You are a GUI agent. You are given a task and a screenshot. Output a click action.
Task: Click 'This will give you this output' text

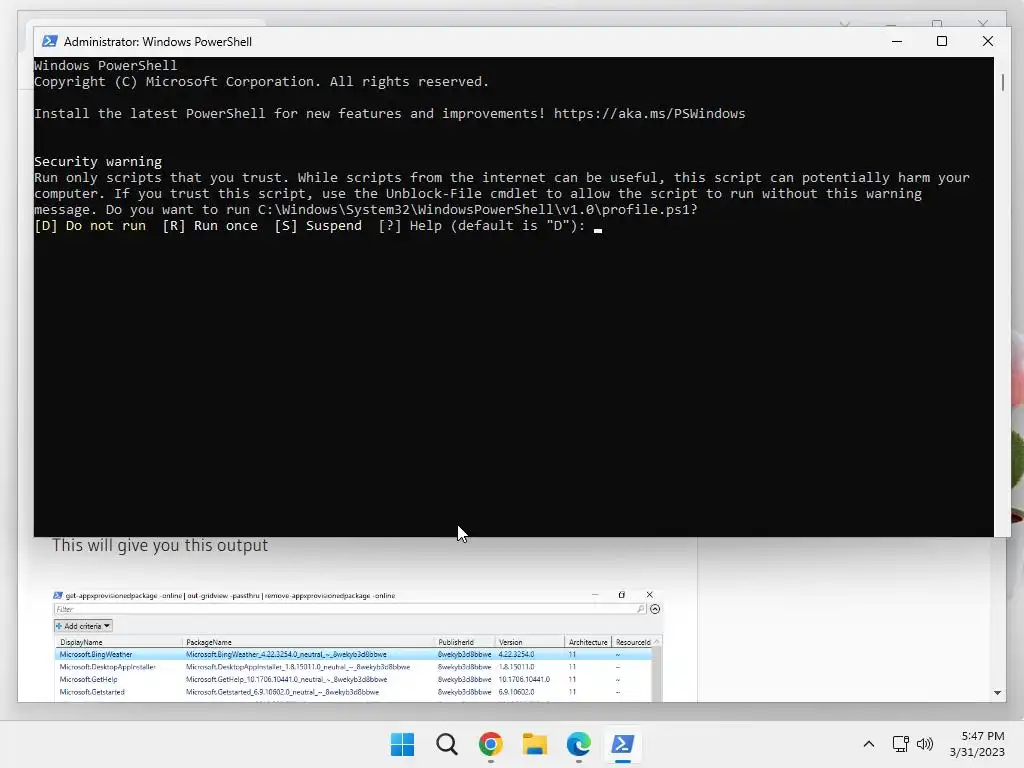point(160,545)
